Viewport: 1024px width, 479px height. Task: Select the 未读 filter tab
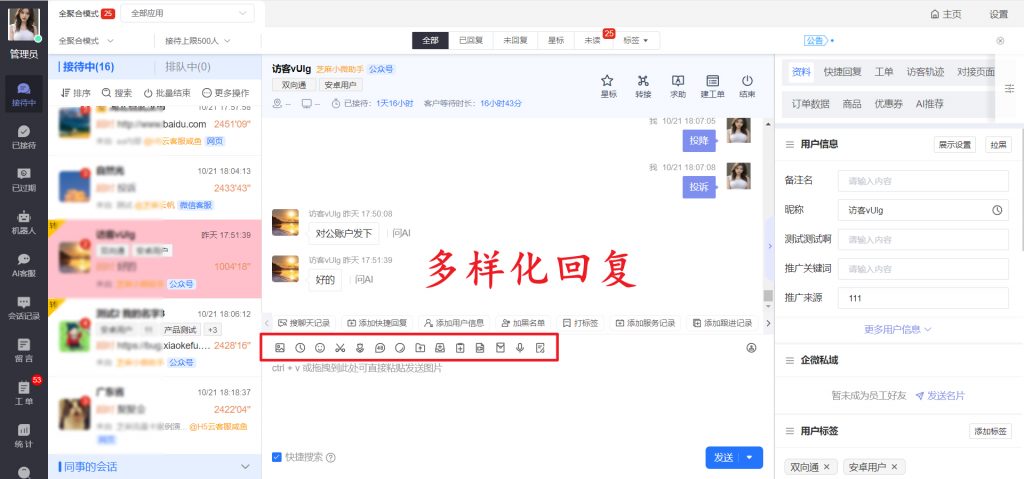594,40
